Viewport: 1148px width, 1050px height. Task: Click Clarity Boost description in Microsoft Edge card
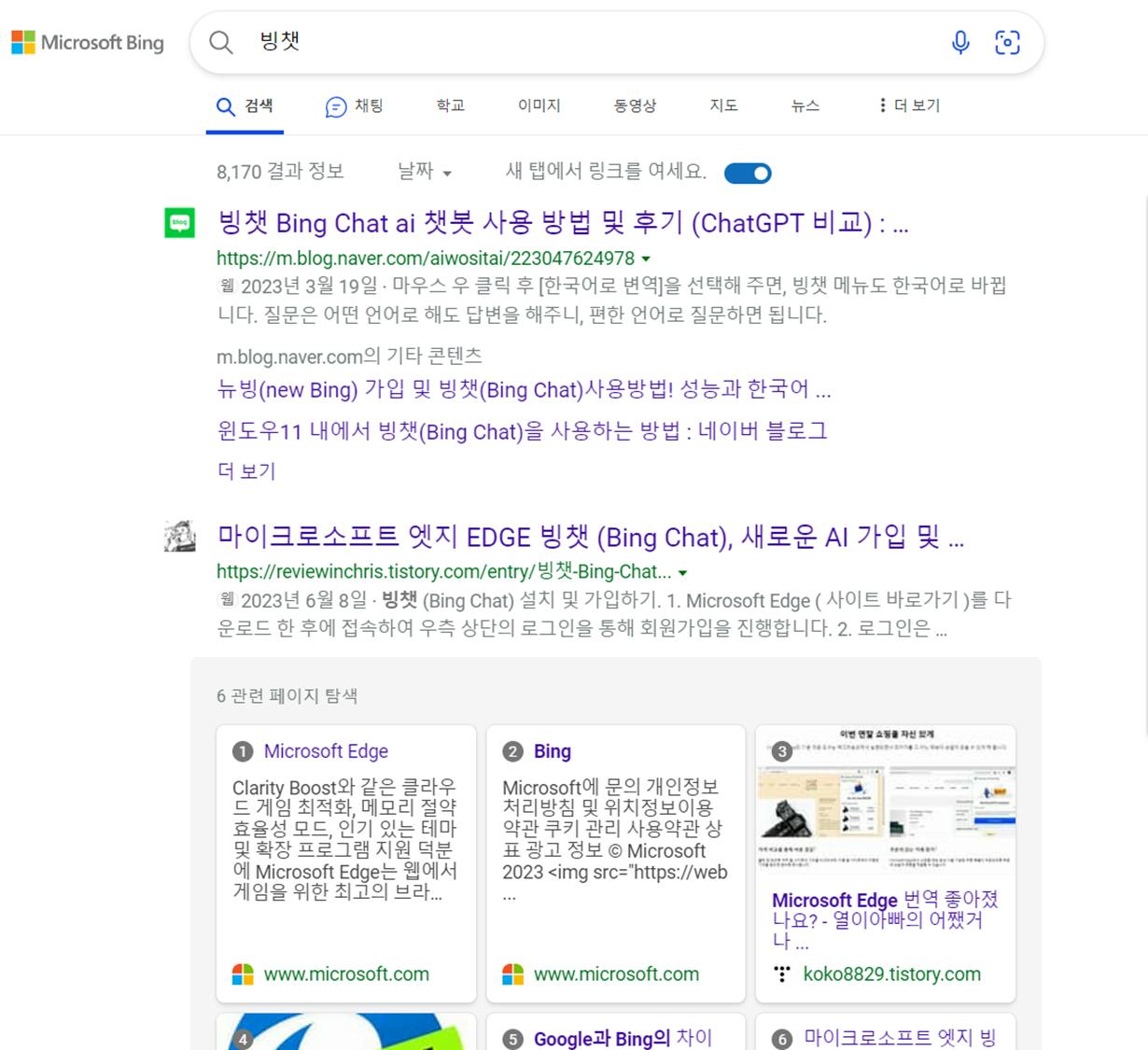point(344,839)
